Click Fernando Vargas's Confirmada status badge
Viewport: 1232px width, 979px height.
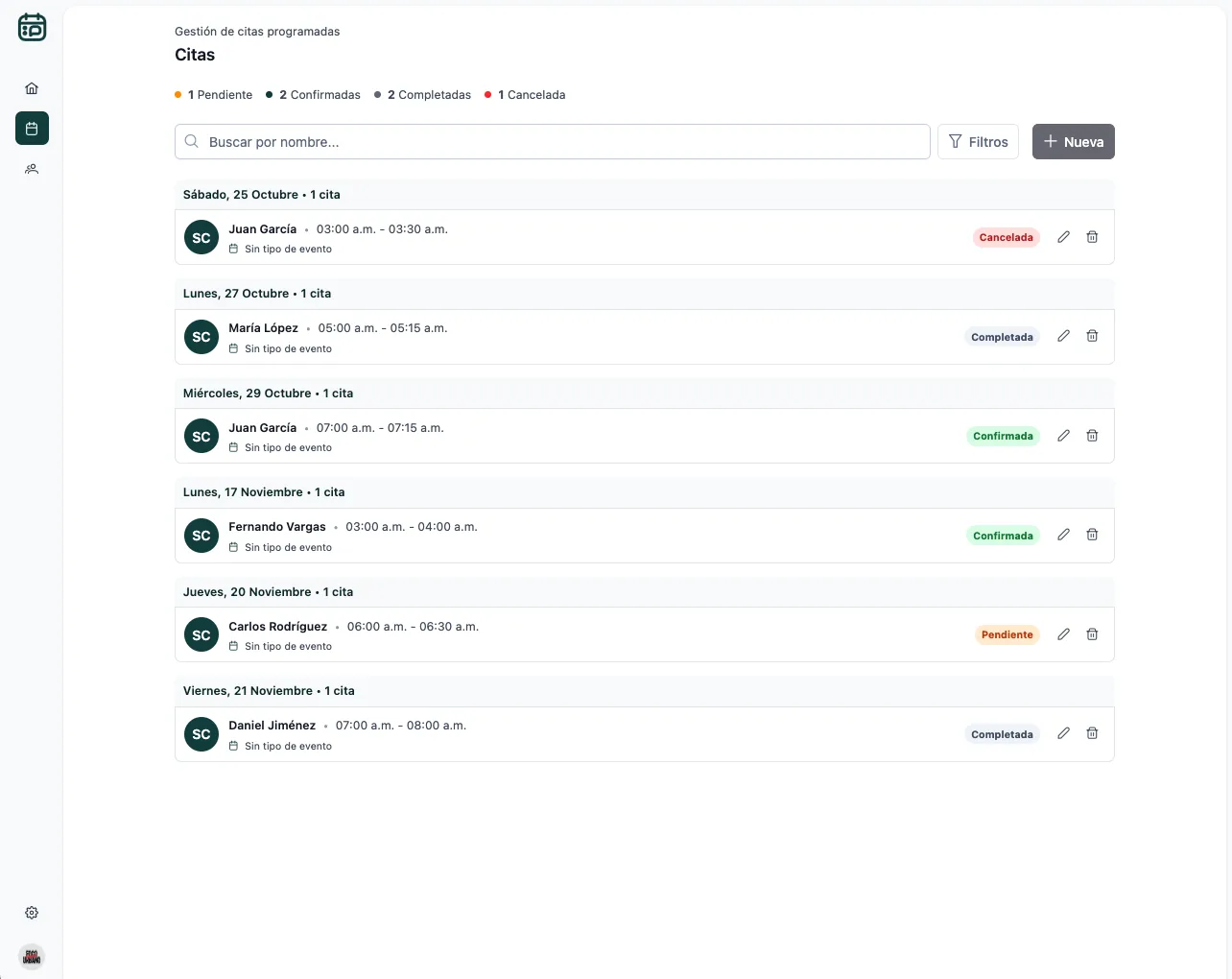1003,536
